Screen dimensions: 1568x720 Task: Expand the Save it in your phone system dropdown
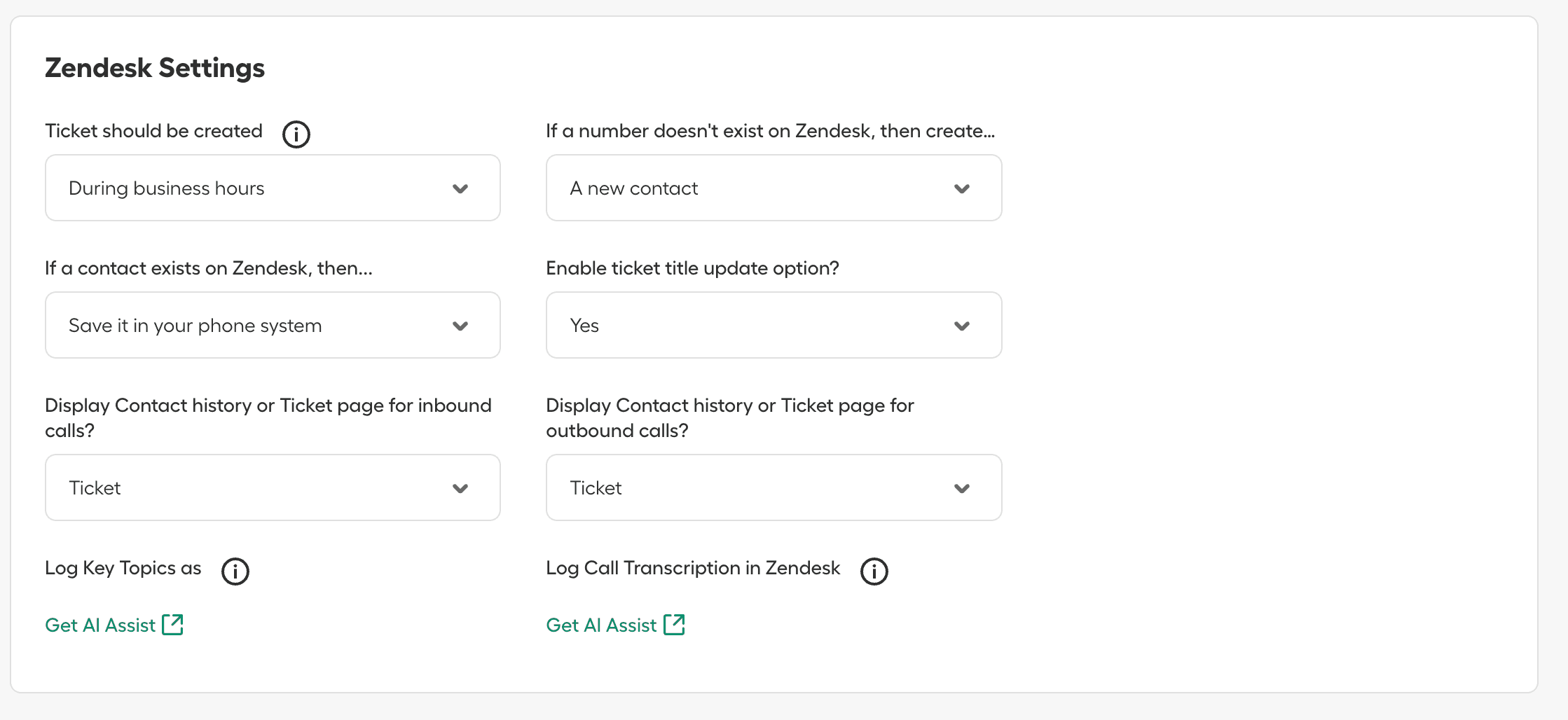pos(273,325)
